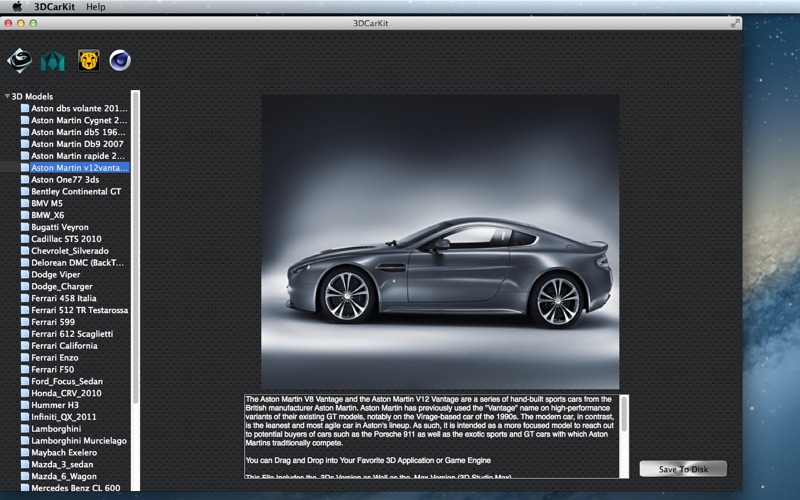Viewport: 800px width, 500px height.
Task: Select Mazda_6_Wagon model
Action: click(64, 476)
